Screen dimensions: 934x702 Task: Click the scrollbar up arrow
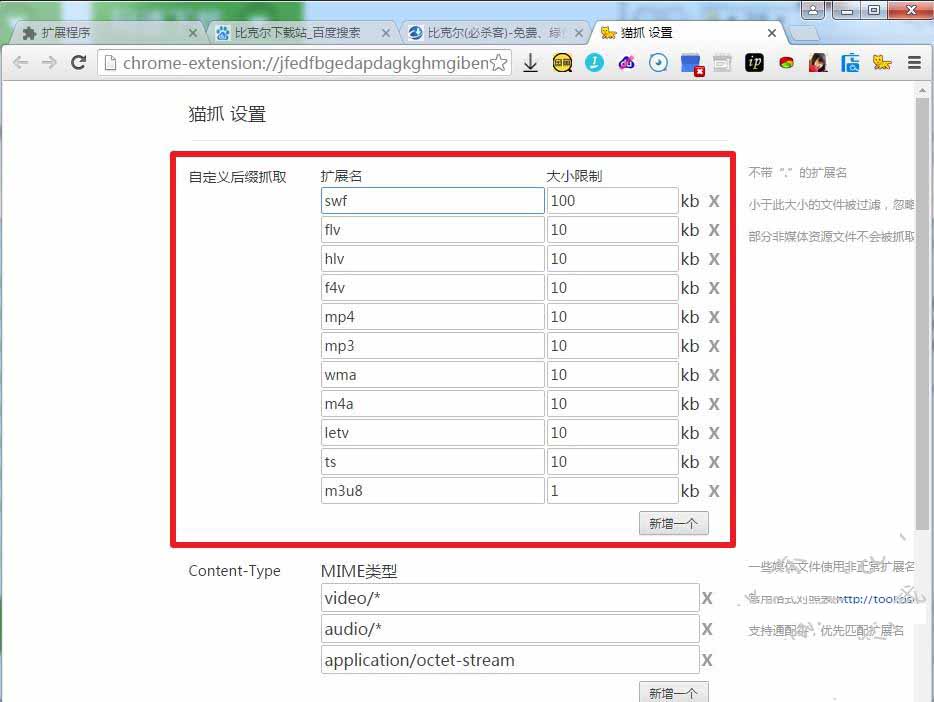(922, 91)
